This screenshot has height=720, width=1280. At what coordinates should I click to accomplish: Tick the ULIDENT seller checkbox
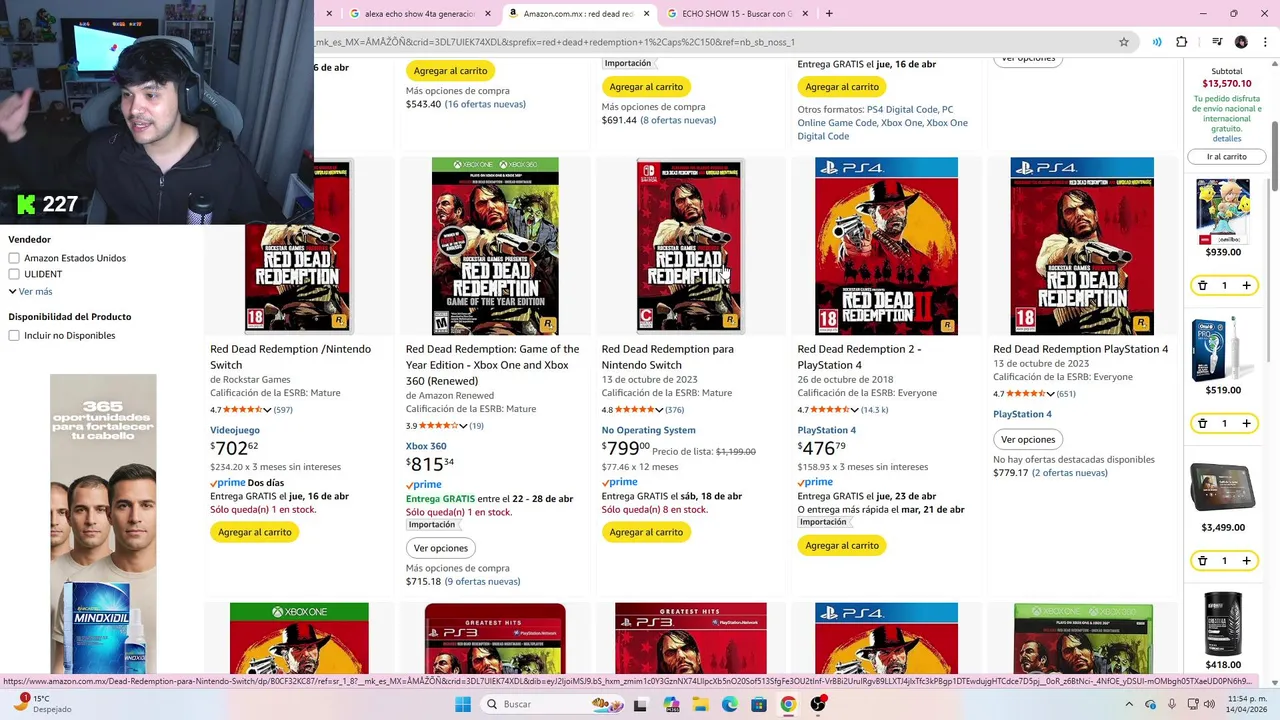[14, 274]
